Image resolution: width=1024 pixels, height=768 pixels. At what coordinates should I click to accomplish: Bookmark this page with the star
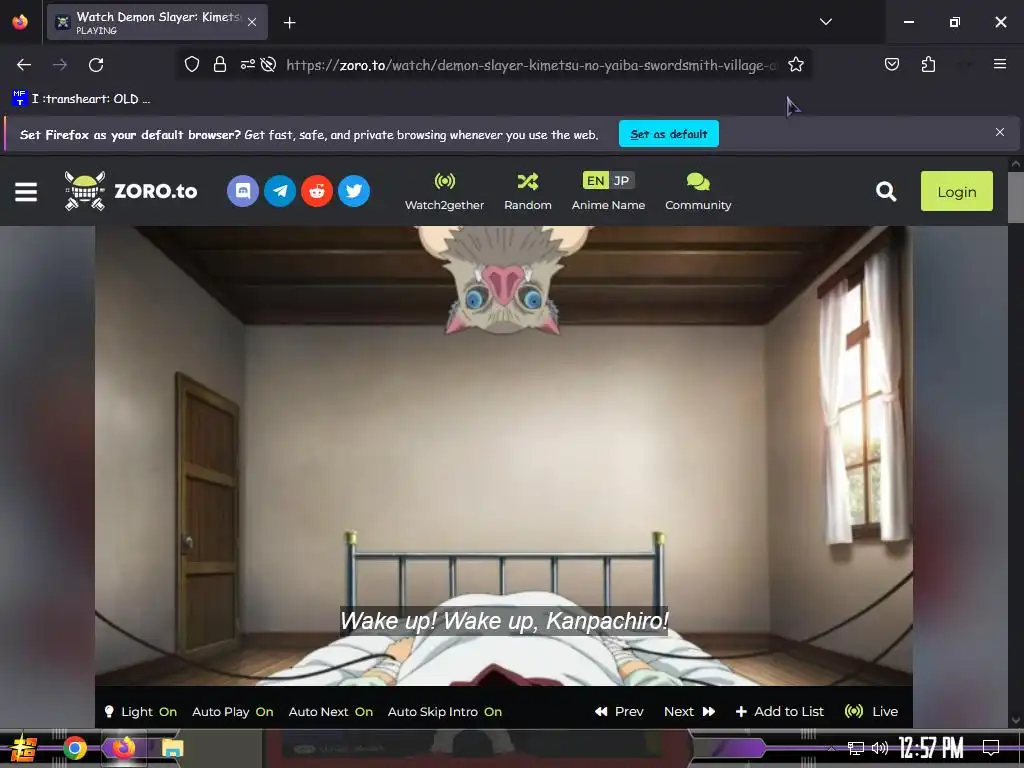pyautogui.click(x=795, y=65)
